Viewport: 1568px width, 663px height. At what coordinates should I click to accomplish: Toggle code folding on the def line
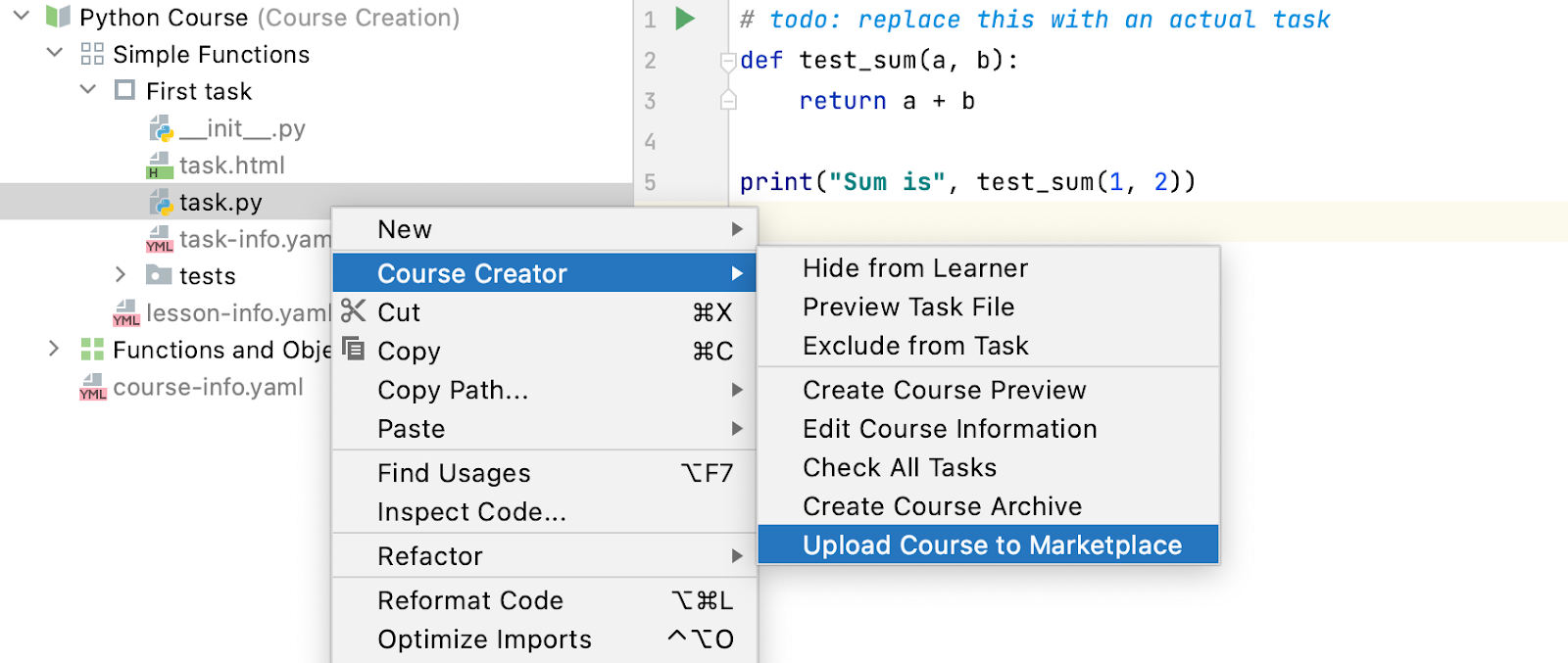click(x=728, y=62)
